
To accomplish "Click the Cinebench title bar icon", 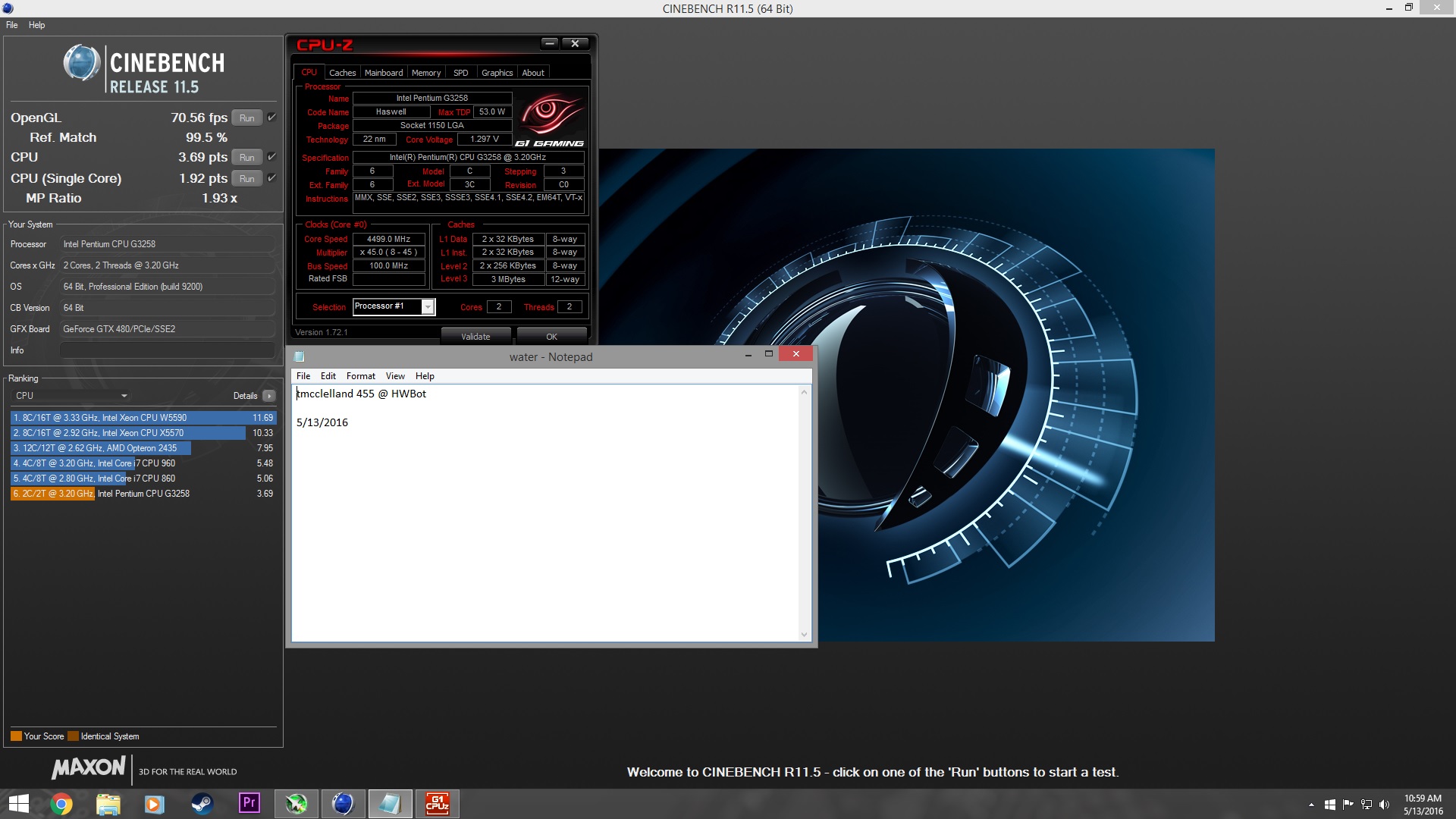I will pos(8,8).
